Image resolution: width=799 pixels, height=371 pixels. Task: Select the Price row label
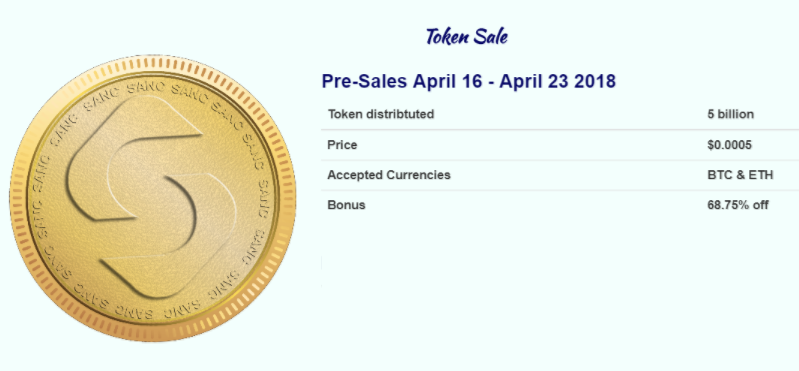[x=342, y=145]
